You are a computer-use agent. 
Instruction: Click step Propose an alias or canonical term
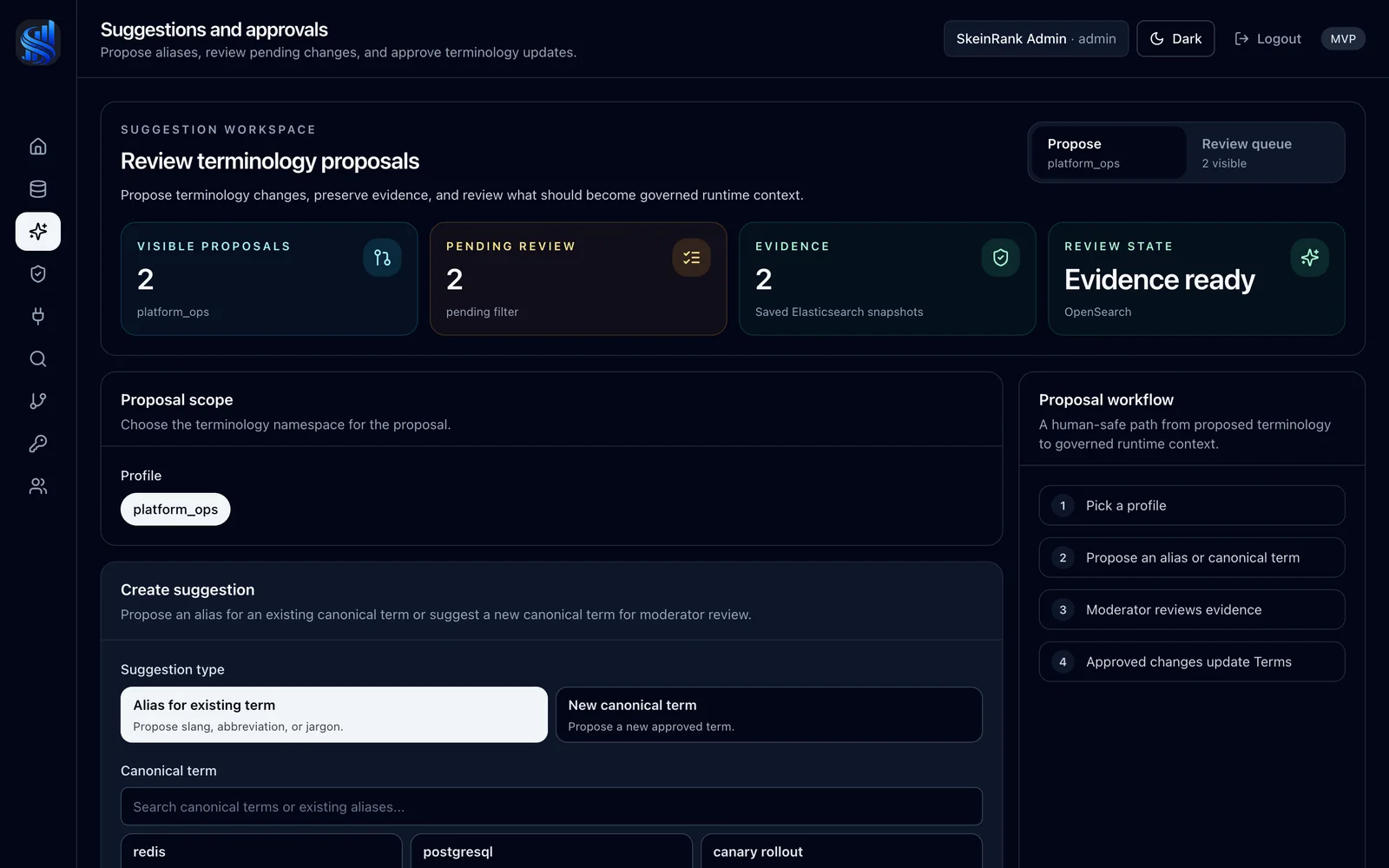[1192, 557]
